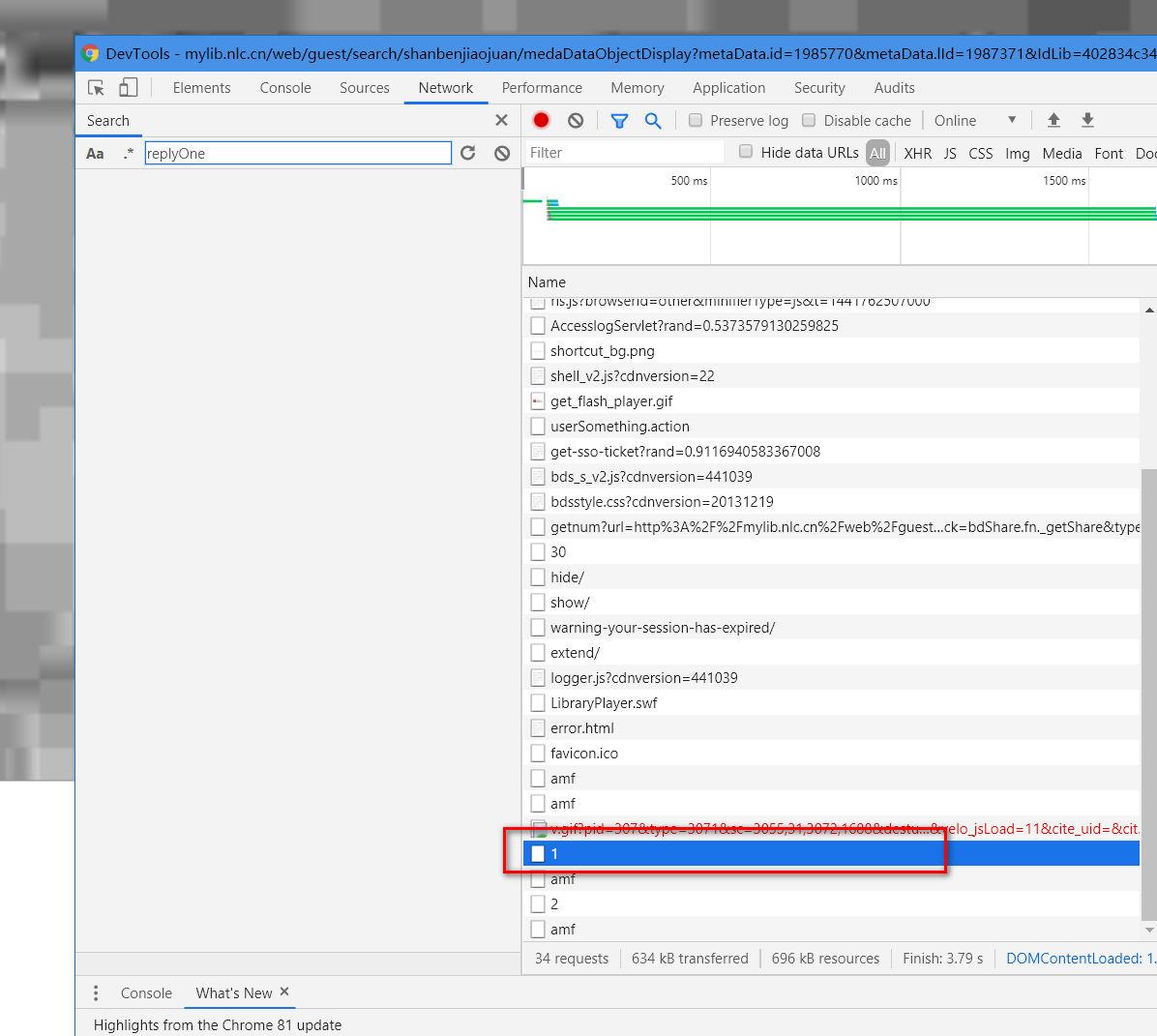Select the inspect element picker icon
Screen dimensions: 1157x1036
tap(96, 88)
